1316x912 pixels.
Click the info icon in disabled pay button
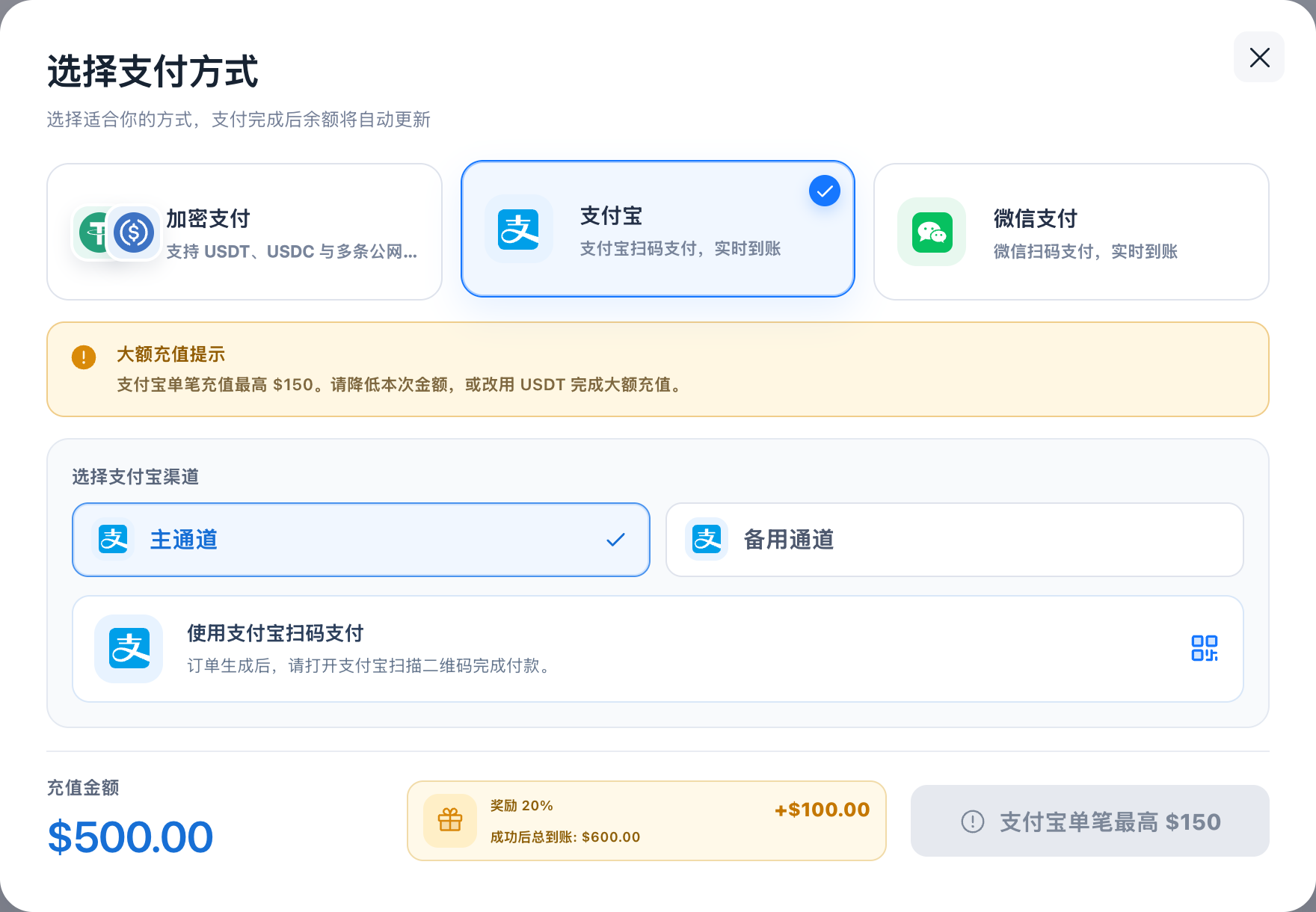tap(973, 822)
